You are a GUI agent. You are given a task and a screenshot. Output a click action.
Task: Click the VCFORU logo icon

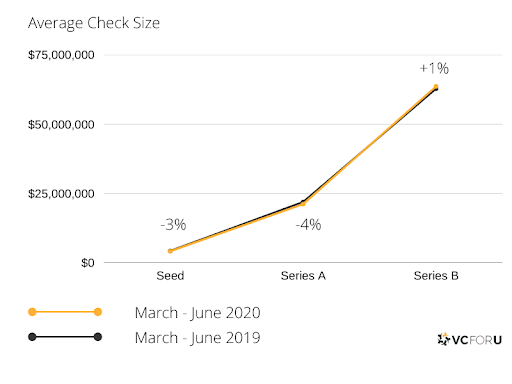444,339
